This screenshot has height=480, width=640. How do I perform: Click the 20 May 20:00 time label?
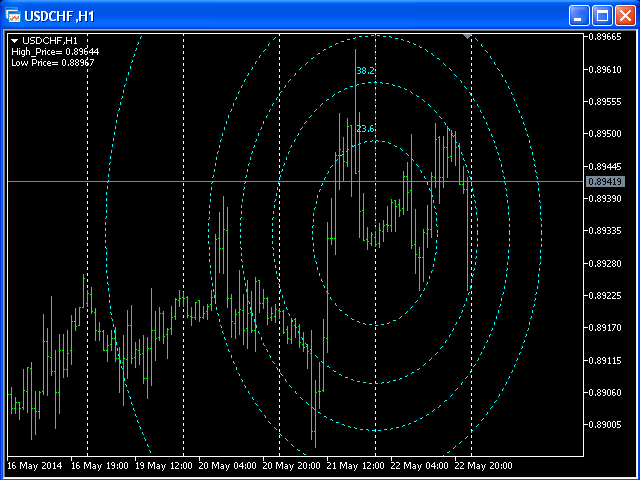point(291,466)
